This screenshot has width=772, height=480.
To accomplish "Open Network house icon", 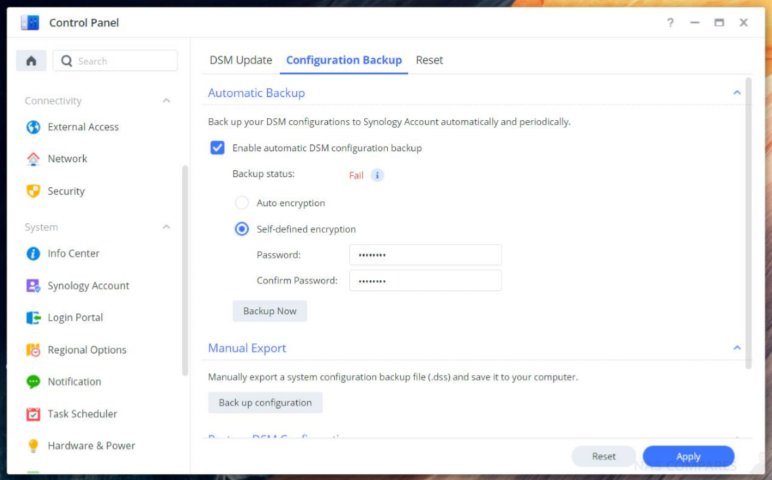I will tap(33, 159).
